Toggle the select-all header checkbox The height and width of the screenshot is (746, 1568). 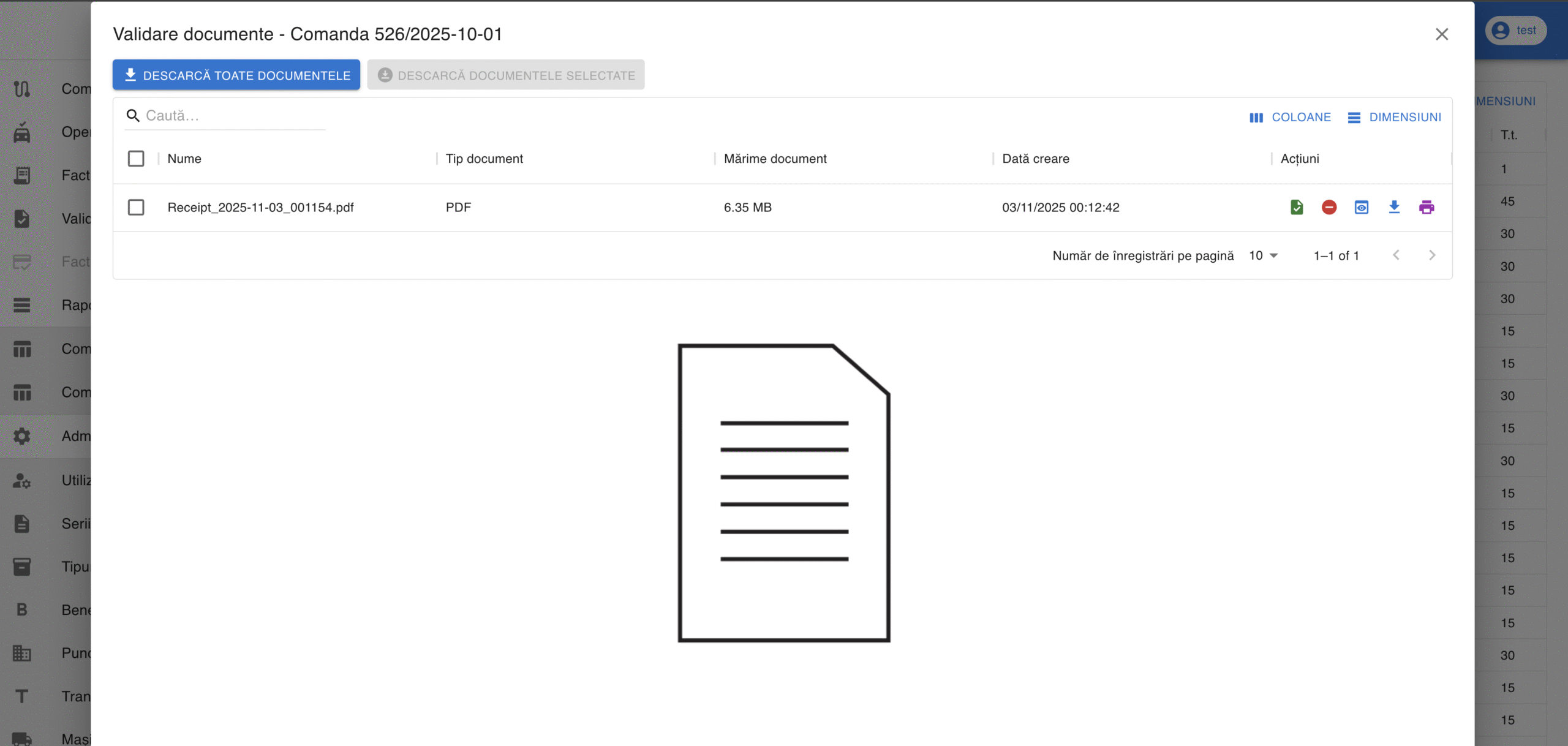[136, 159]
